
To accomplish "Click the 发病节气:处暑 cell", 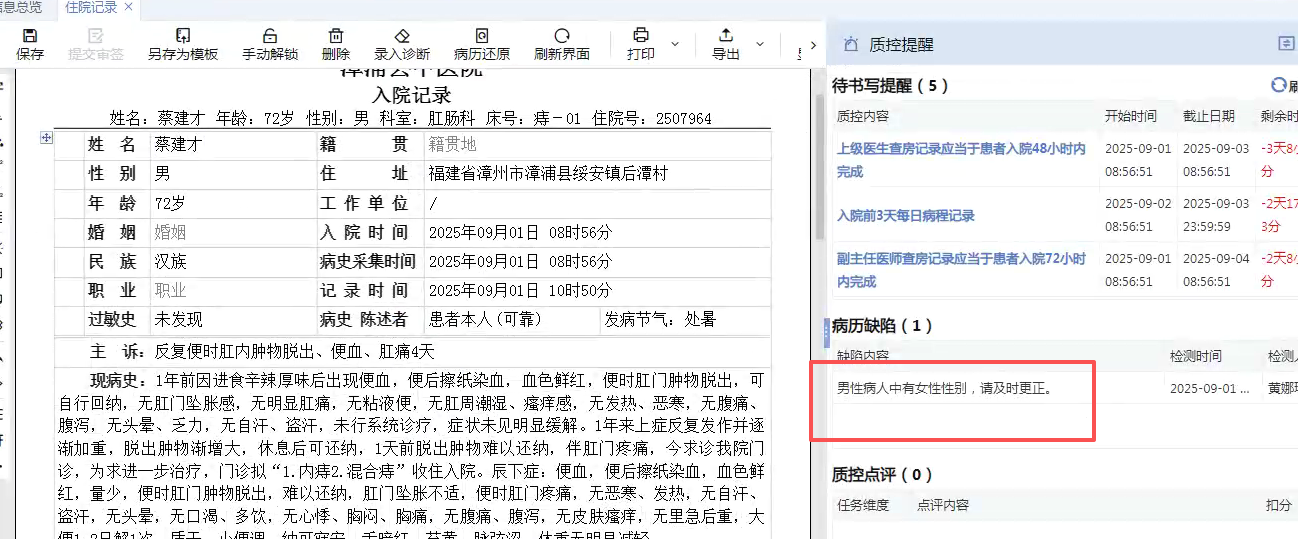I will [660, 320].
